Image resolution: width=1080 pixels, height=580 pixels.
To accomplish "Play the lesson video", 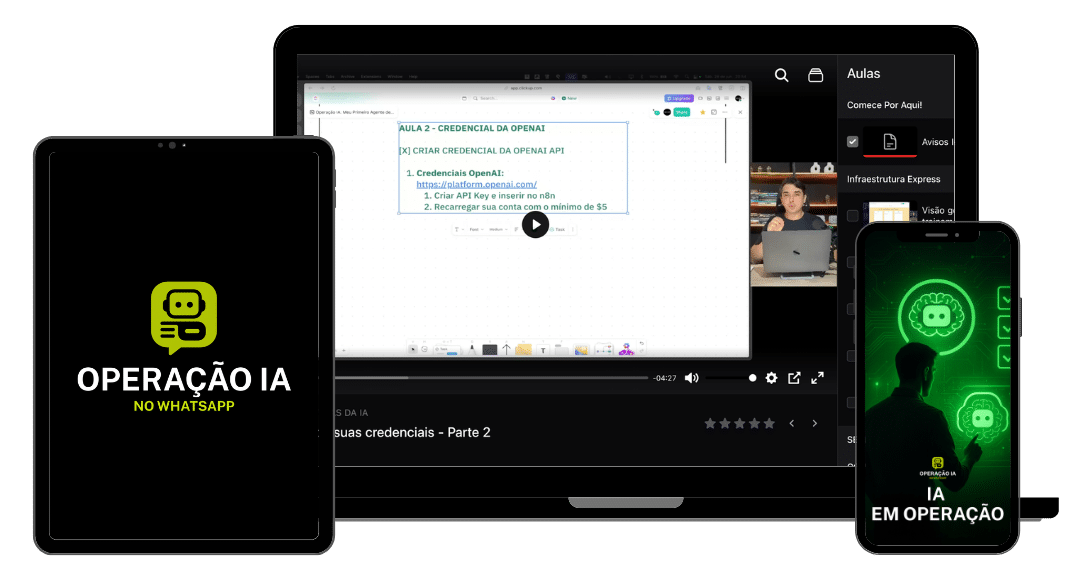I will [x=535, y=225].
